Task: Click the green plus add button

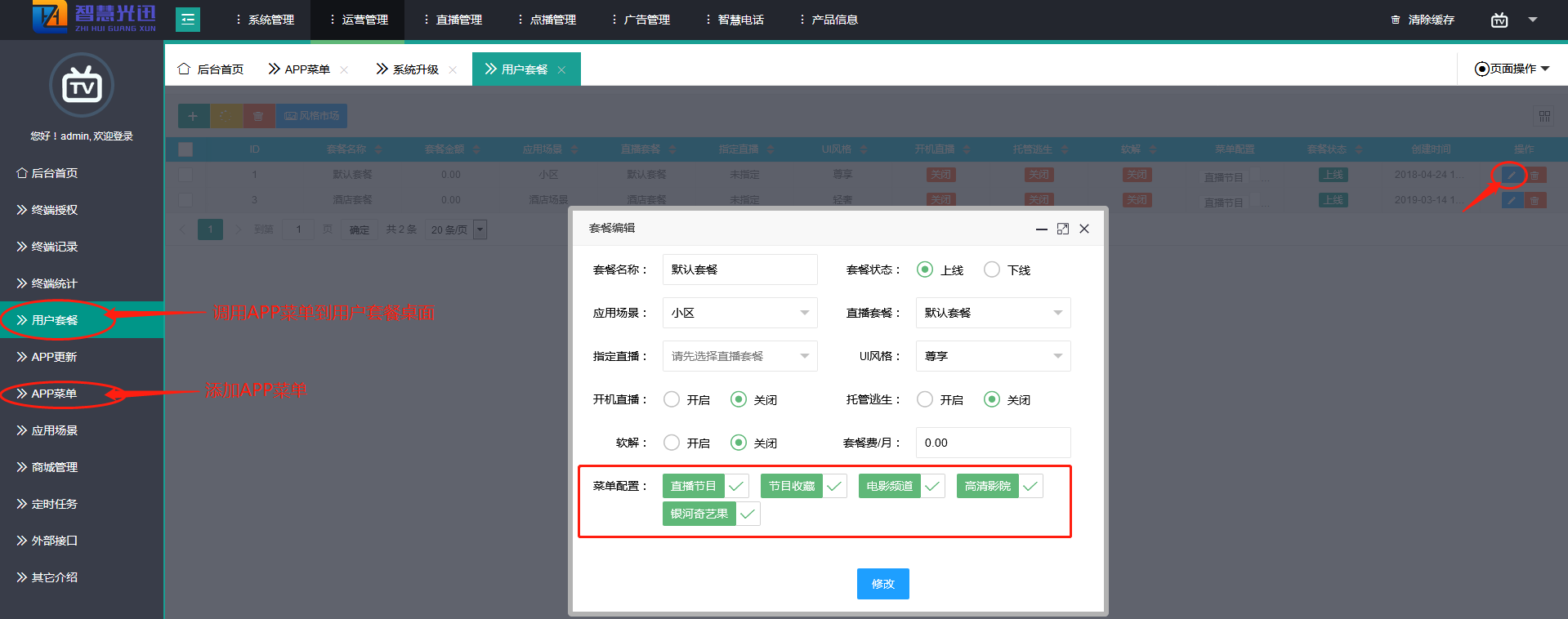Action: [x=193, y=116]
